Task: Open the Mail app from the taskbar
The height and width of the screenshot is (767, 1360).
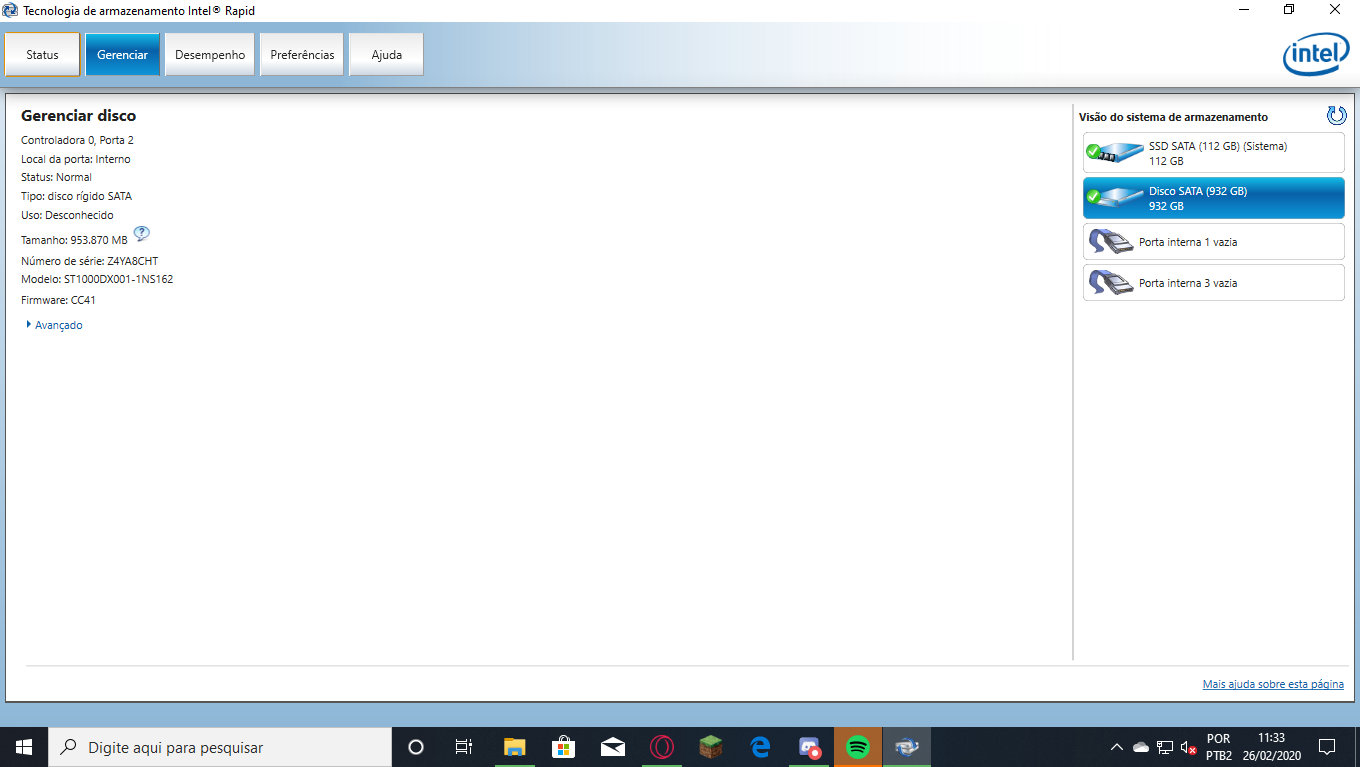Action: (x=612, y=747)
